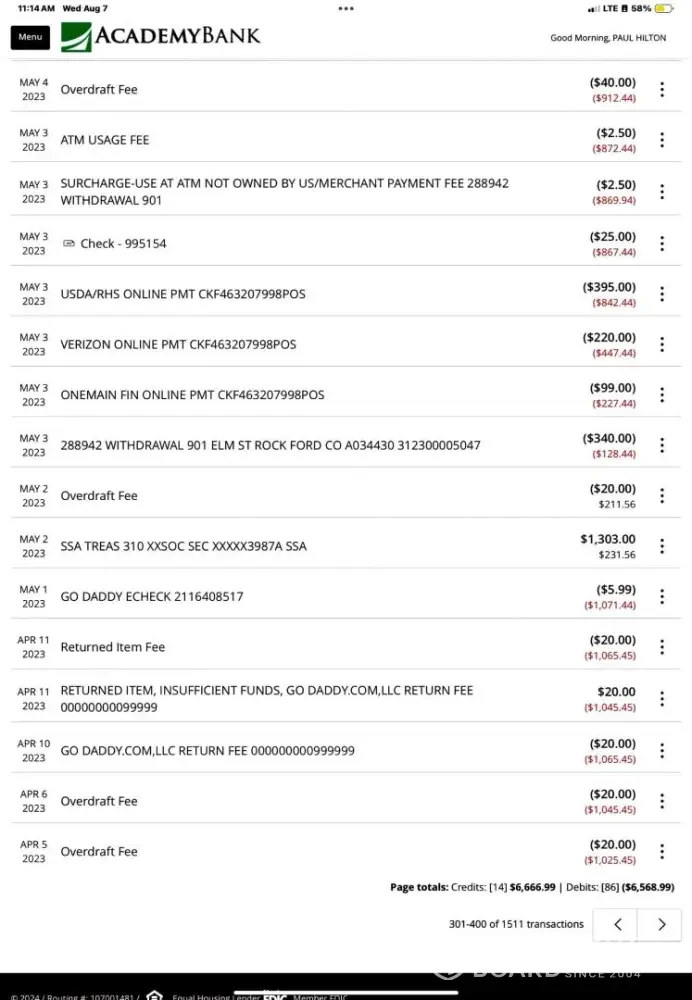Open options for USDA/RHS online payment
The image size is (692, 1000).
coord(662,294)
